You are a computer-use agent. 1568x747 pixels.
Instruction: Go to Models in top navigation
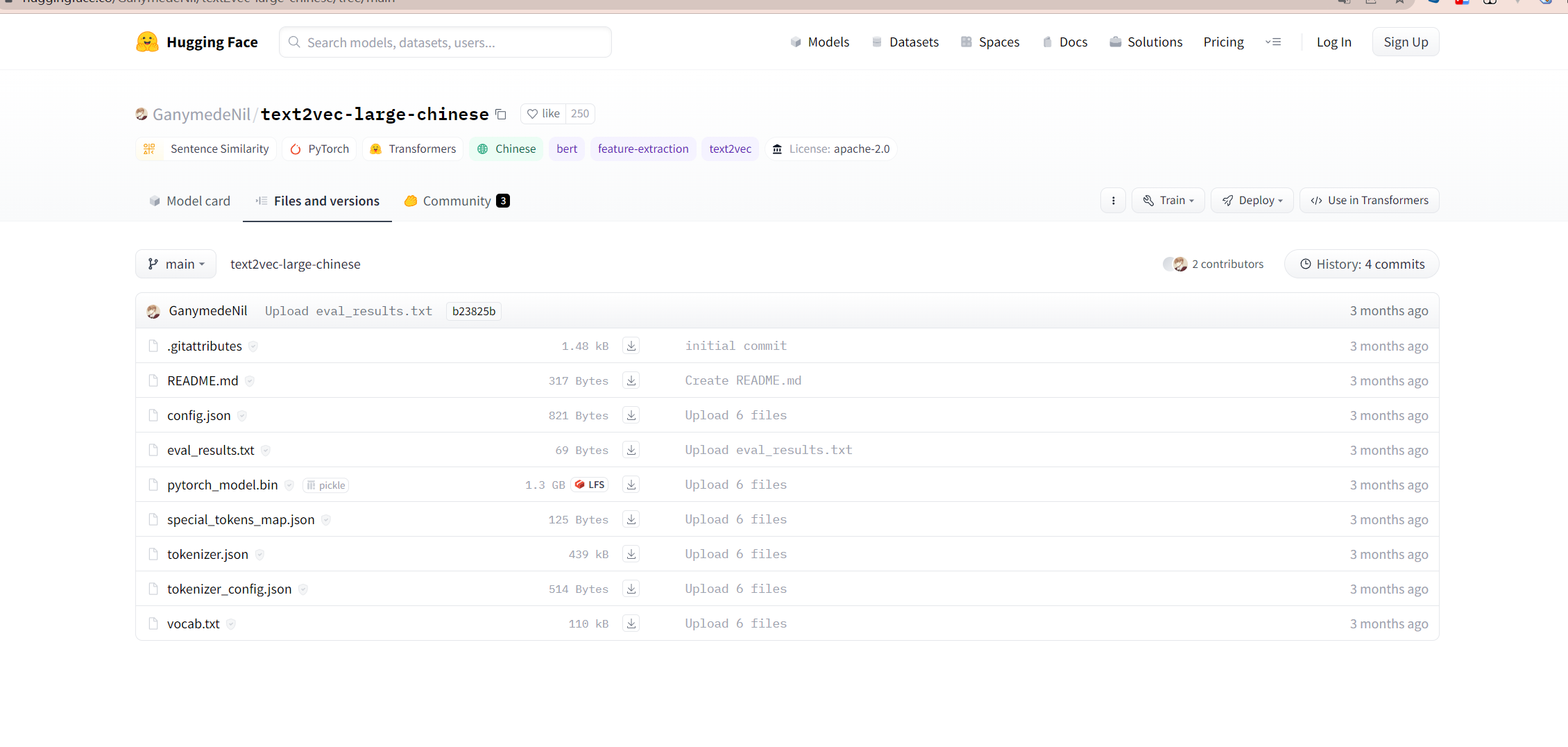820,42
